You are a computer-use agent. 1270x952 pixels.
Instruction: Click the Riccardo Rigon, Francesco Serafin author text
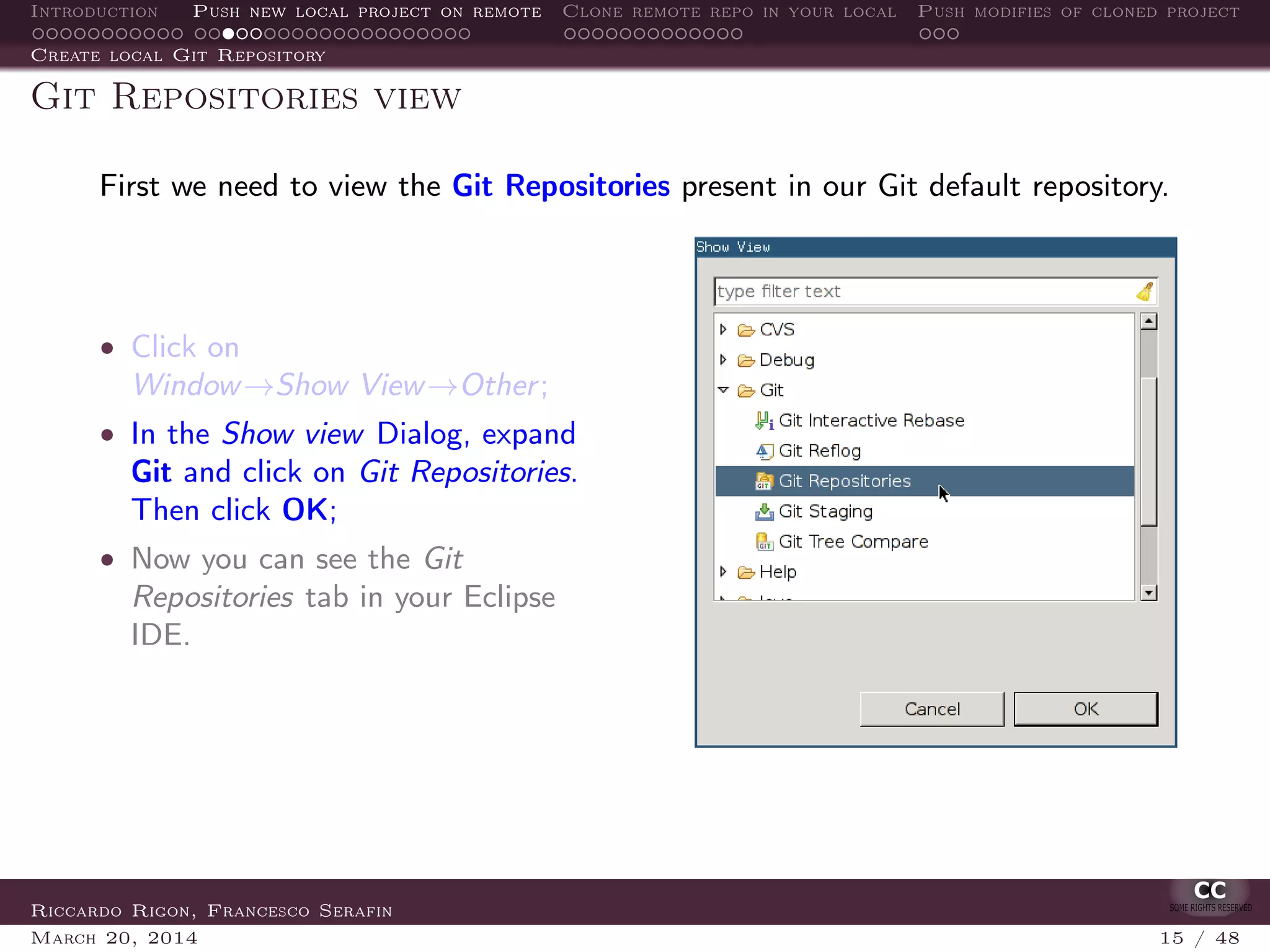(x=211, y=910)
